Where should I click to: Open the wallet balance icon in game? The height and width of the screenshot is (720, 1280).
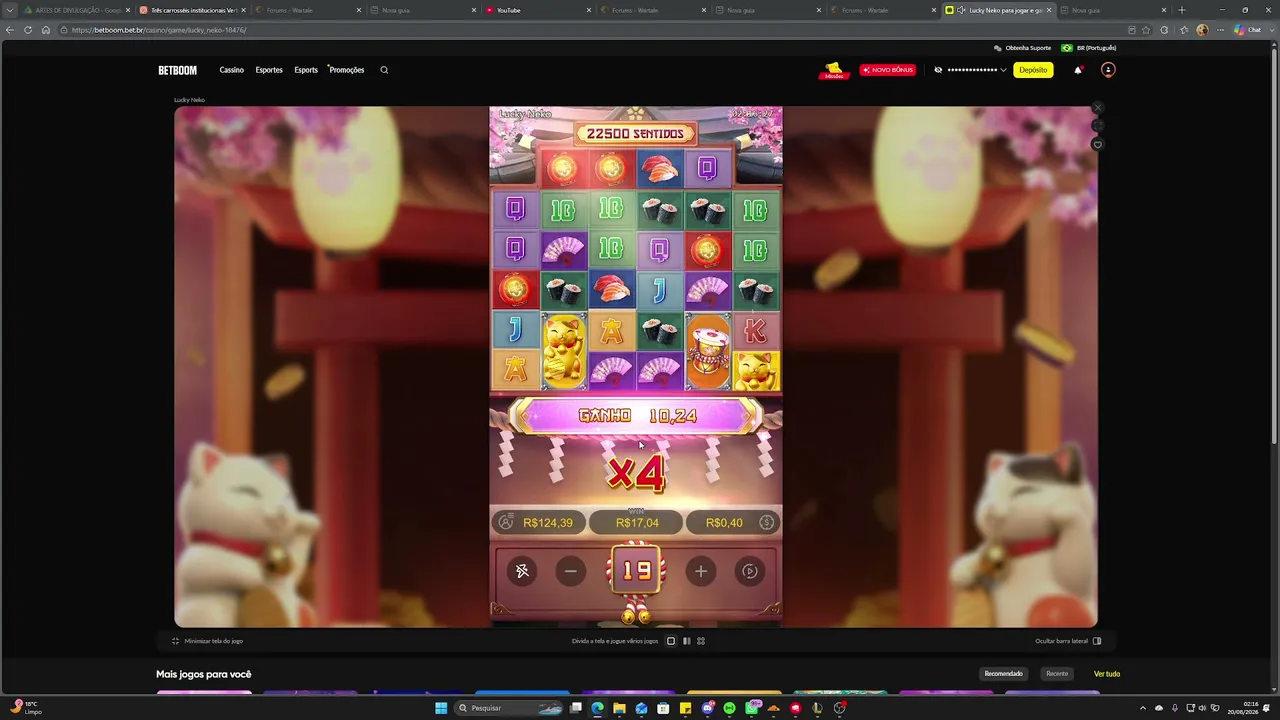point(506,522)
